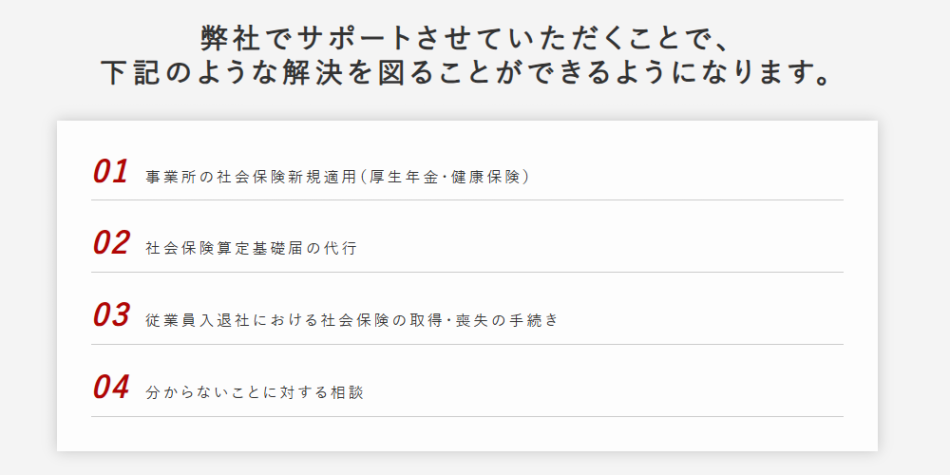Click the 従業員入退社における社会保険 item text

[x=351, y=321]
